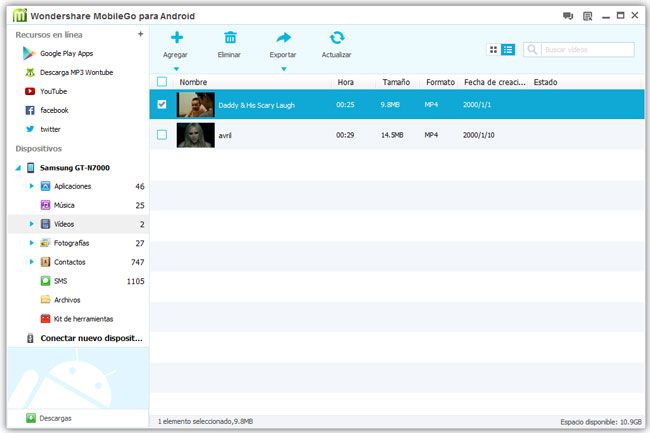Open Descarga MP3 Wontube

76,73
